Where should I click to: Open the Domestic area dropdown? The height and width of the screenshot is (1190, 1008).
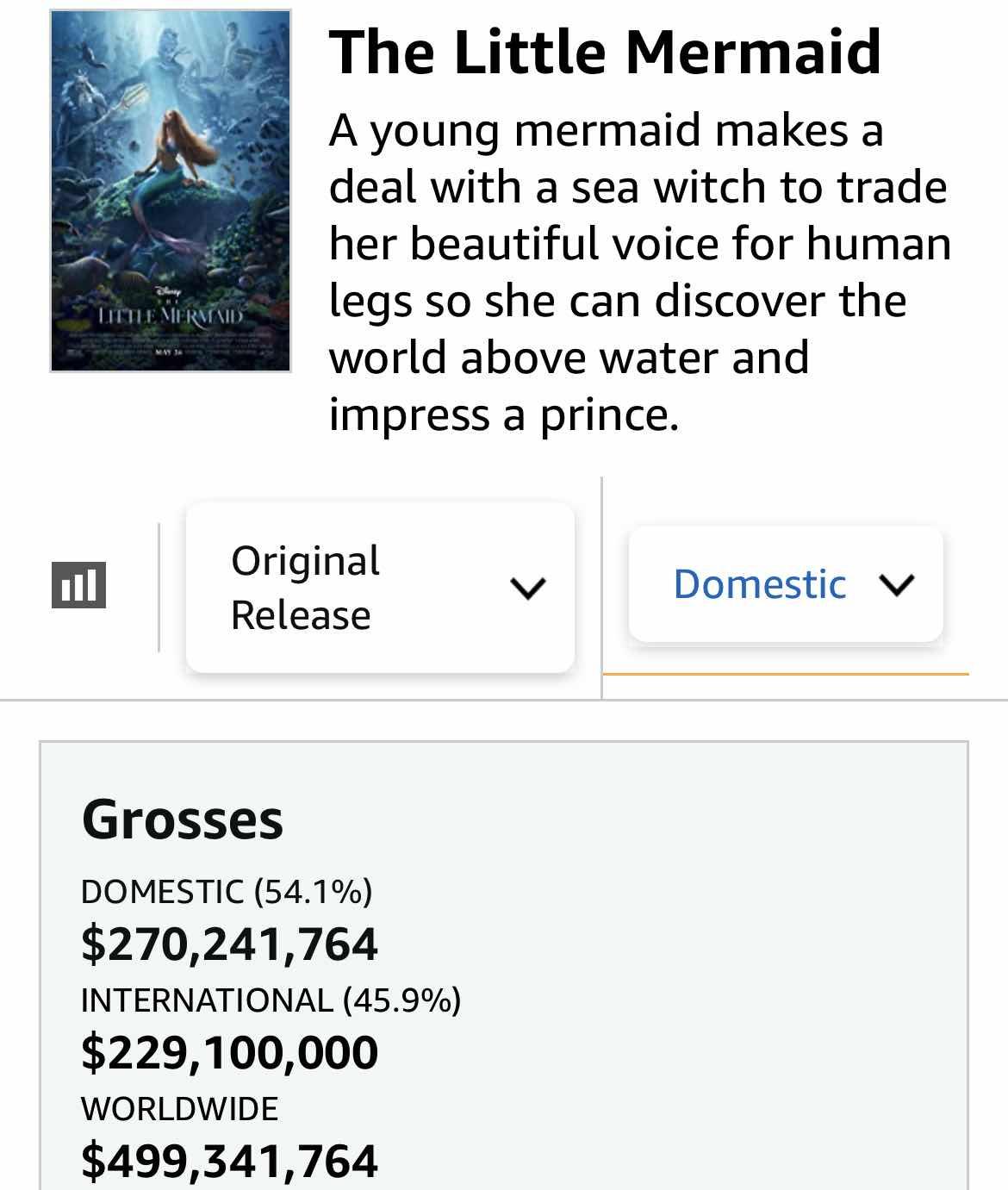click(785, 584)
